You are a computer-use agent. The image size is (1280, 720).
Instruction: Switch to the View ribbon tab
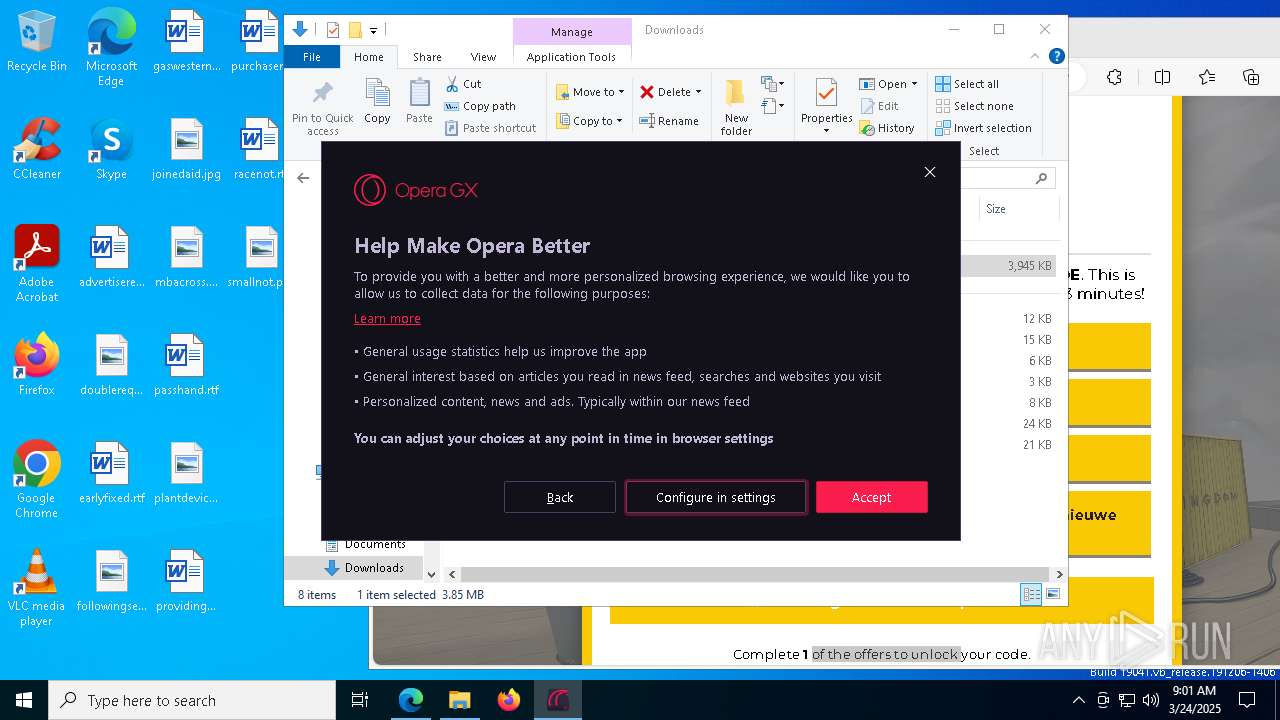point(483,57)
